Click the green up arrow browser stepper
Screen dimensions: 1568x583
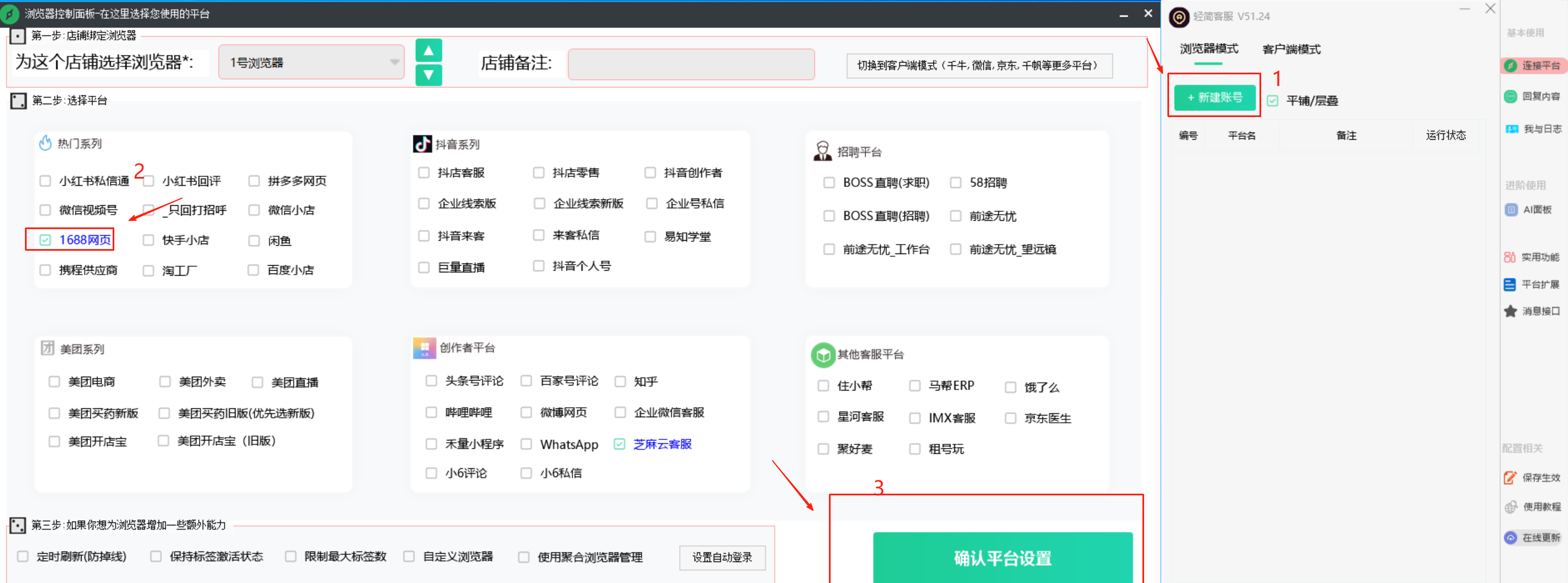[x=428, y=50]
